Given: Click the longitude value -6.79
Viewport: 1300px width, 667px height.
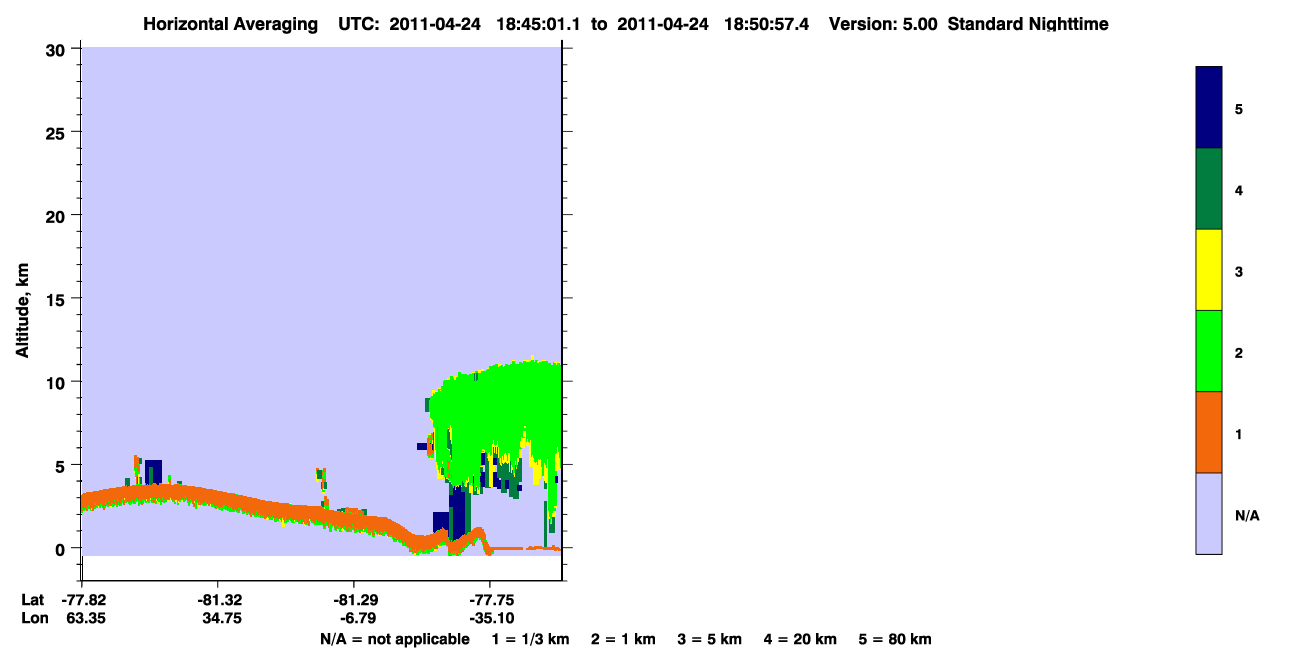Looking at the screenshot, I should (x=357, y=619).
